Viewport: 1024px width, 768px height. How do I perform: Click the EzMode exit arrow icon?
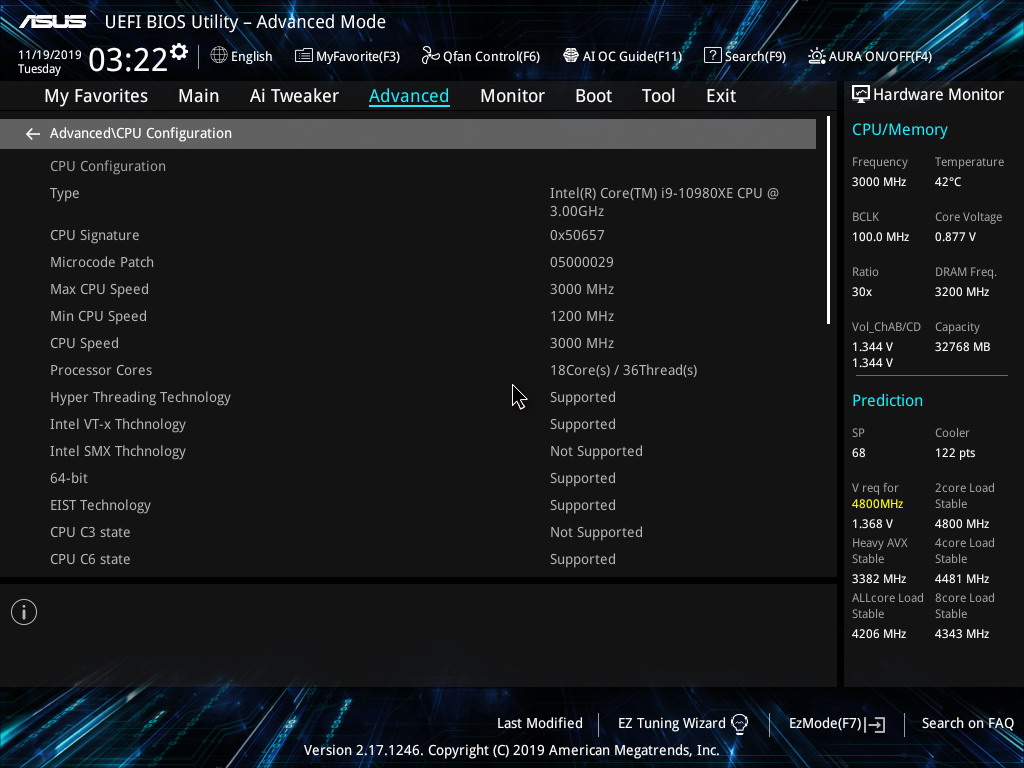tap(875, 724)
